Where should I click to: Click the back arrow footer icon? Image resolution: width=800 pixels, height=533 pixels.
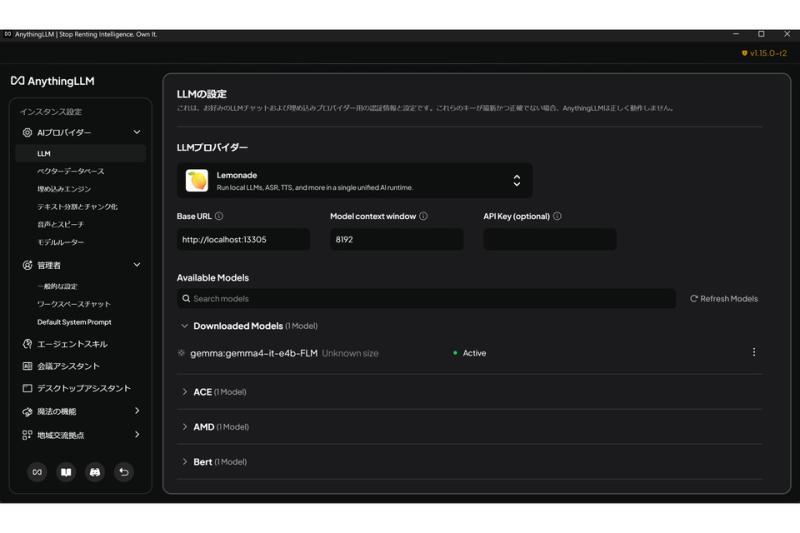[x=123, y=472]
